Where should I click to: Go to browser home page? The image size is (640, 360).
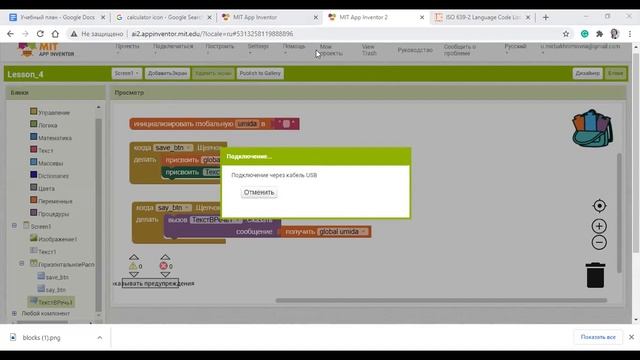(x=55, y=34)
